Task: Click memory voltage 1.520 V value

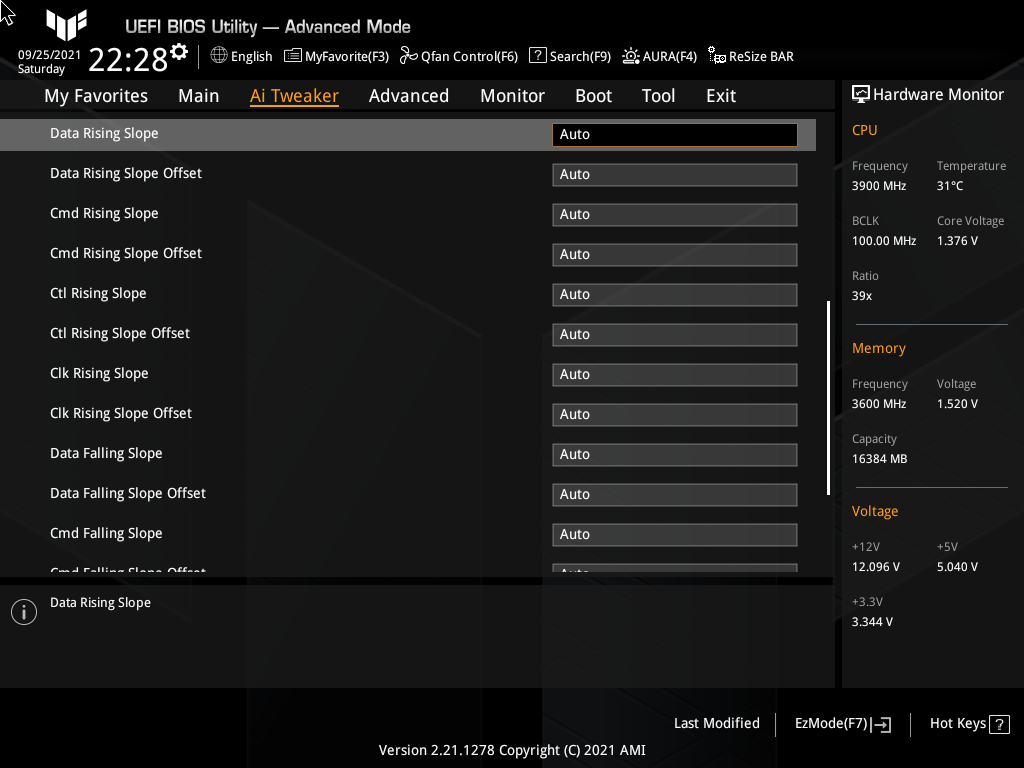Action: (x=957, y=404)
